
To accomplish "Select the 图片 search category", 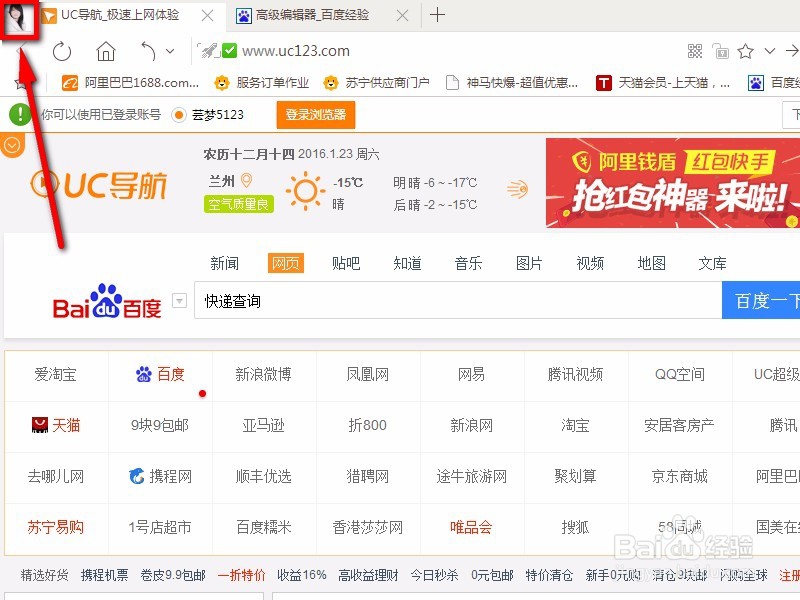I will point(529,263).
